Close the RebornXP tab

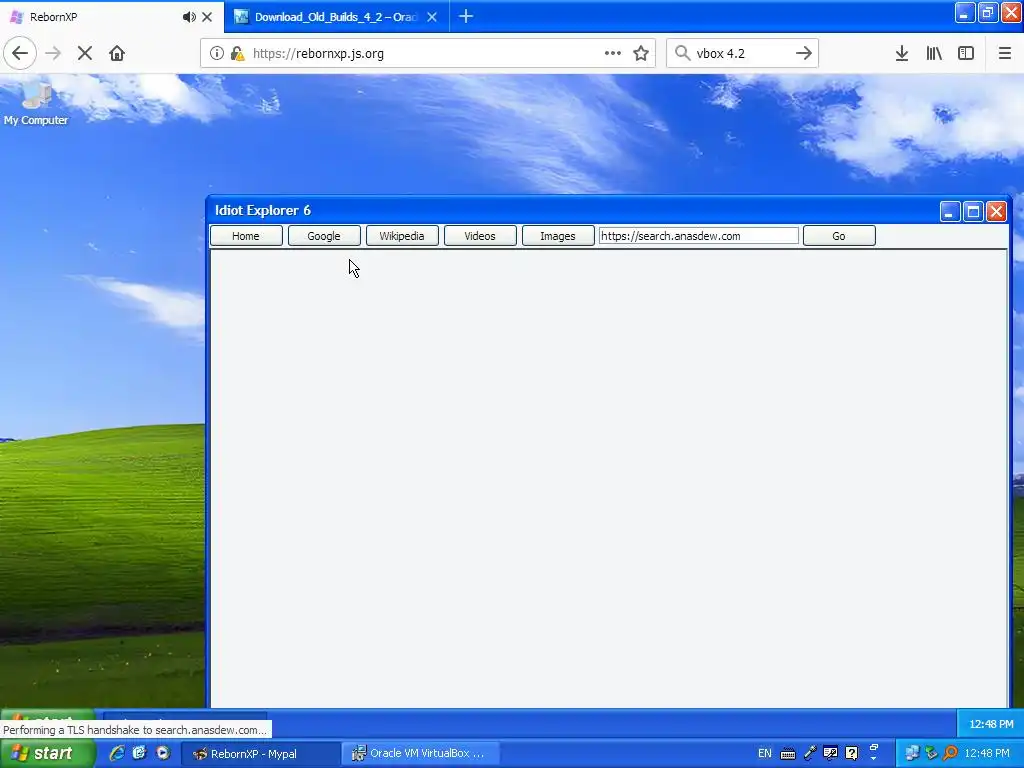coord(207,17)
